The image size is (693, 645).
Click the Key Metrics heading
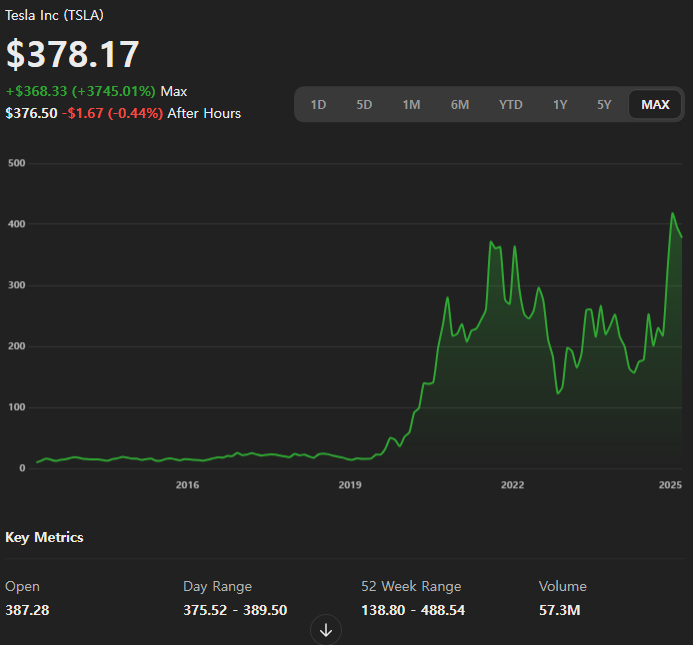pyautogui.click(x=44, y=537)
